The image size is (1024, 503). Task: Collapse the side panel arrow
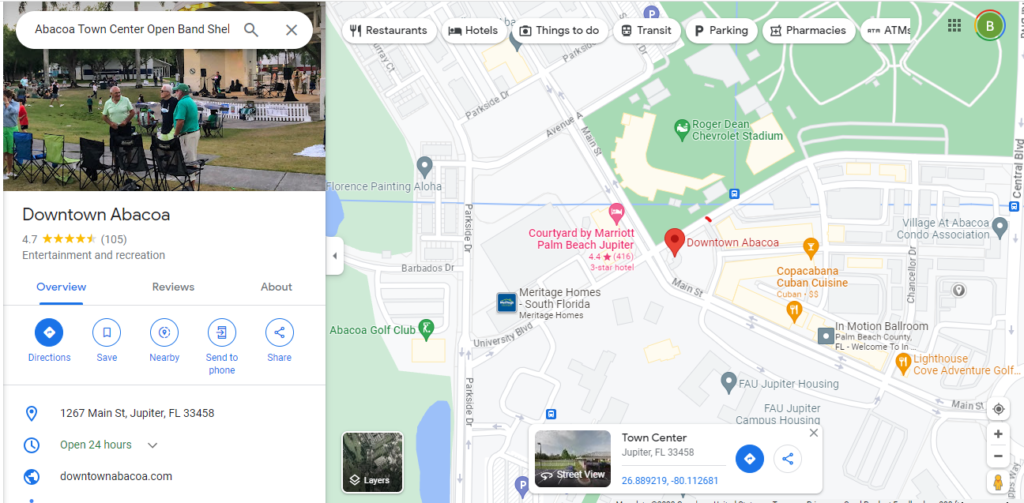click(335, 255)
